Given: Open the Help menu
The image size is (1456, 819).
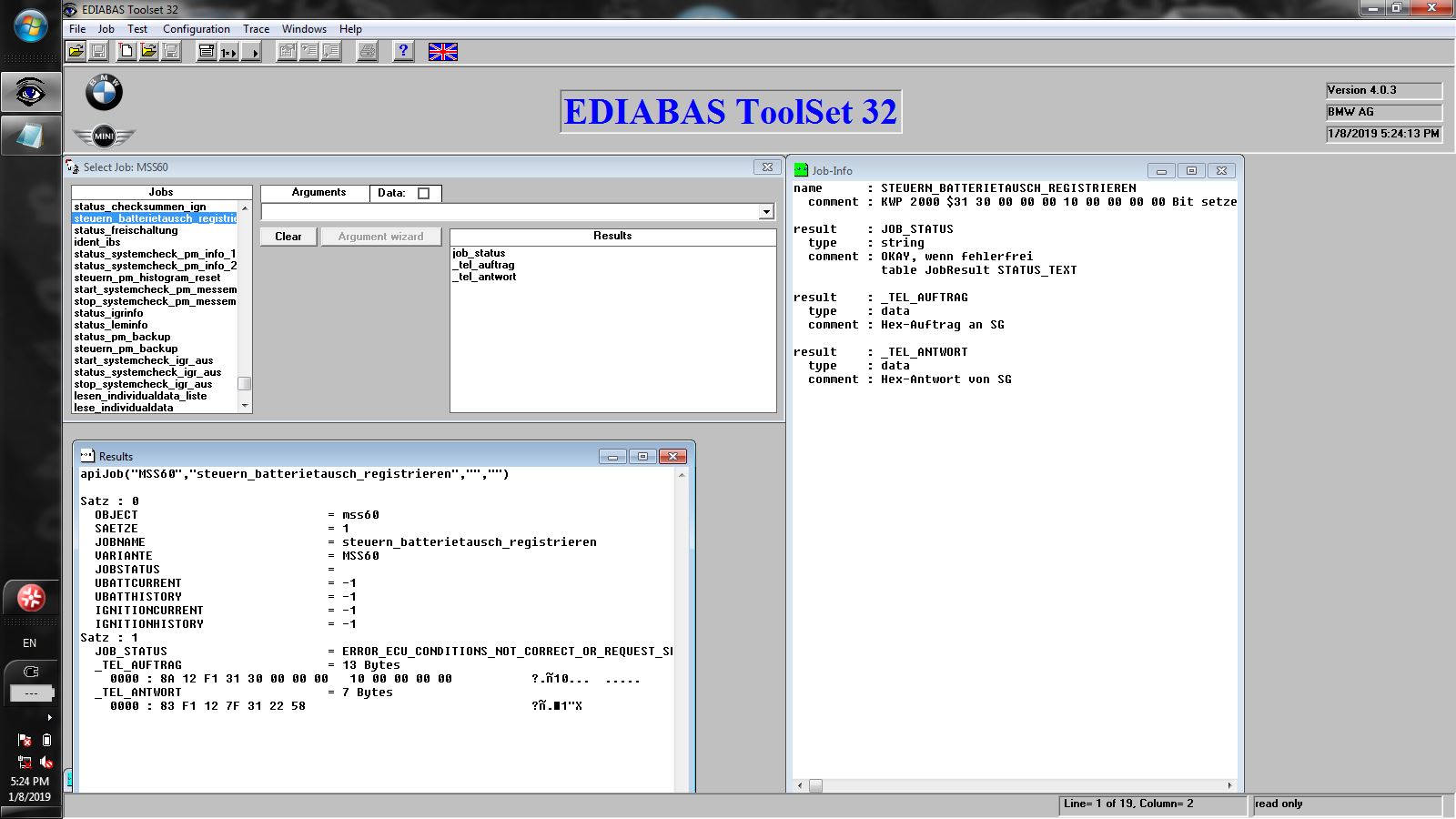Looking at the screenshot, I should 350,29.
